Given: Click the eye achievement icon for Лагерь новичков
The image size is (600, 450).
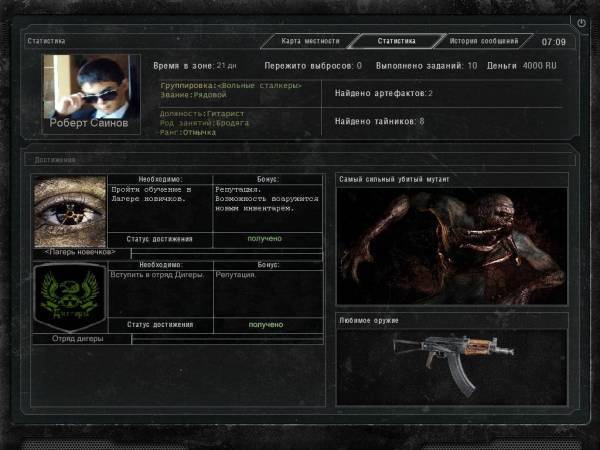Looking at the screenshot, I should (x=70, y=212).
